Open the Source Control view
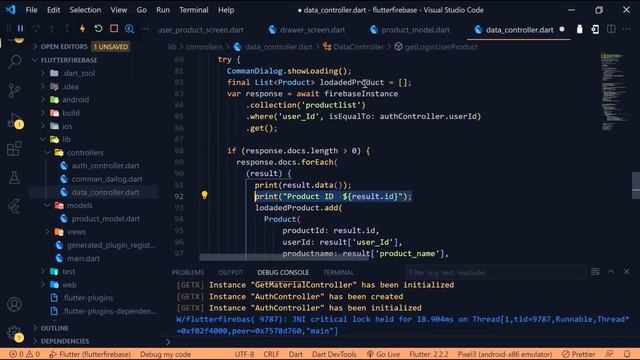This screenshot has width=640, height=360. (x=15, y=91)
